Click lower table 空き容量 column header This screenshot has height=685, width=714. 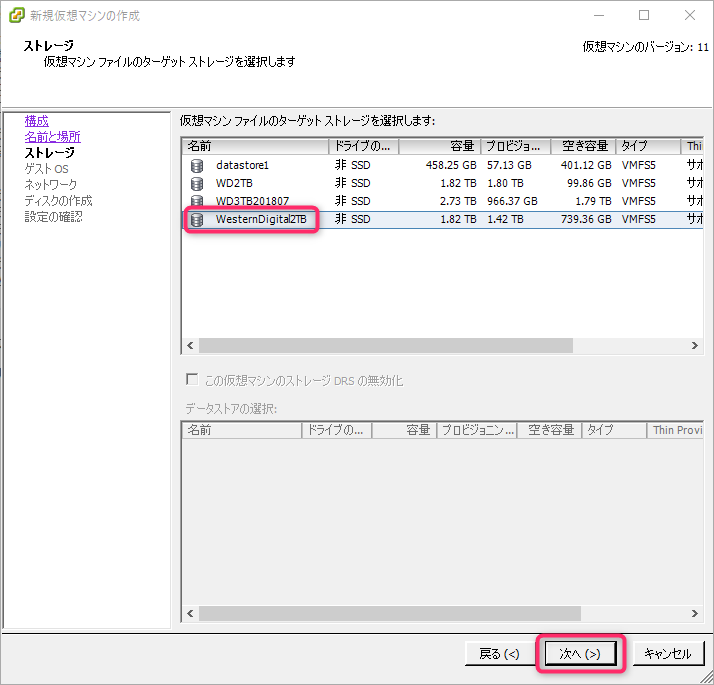pyautogui.click(x=550, y=430)
